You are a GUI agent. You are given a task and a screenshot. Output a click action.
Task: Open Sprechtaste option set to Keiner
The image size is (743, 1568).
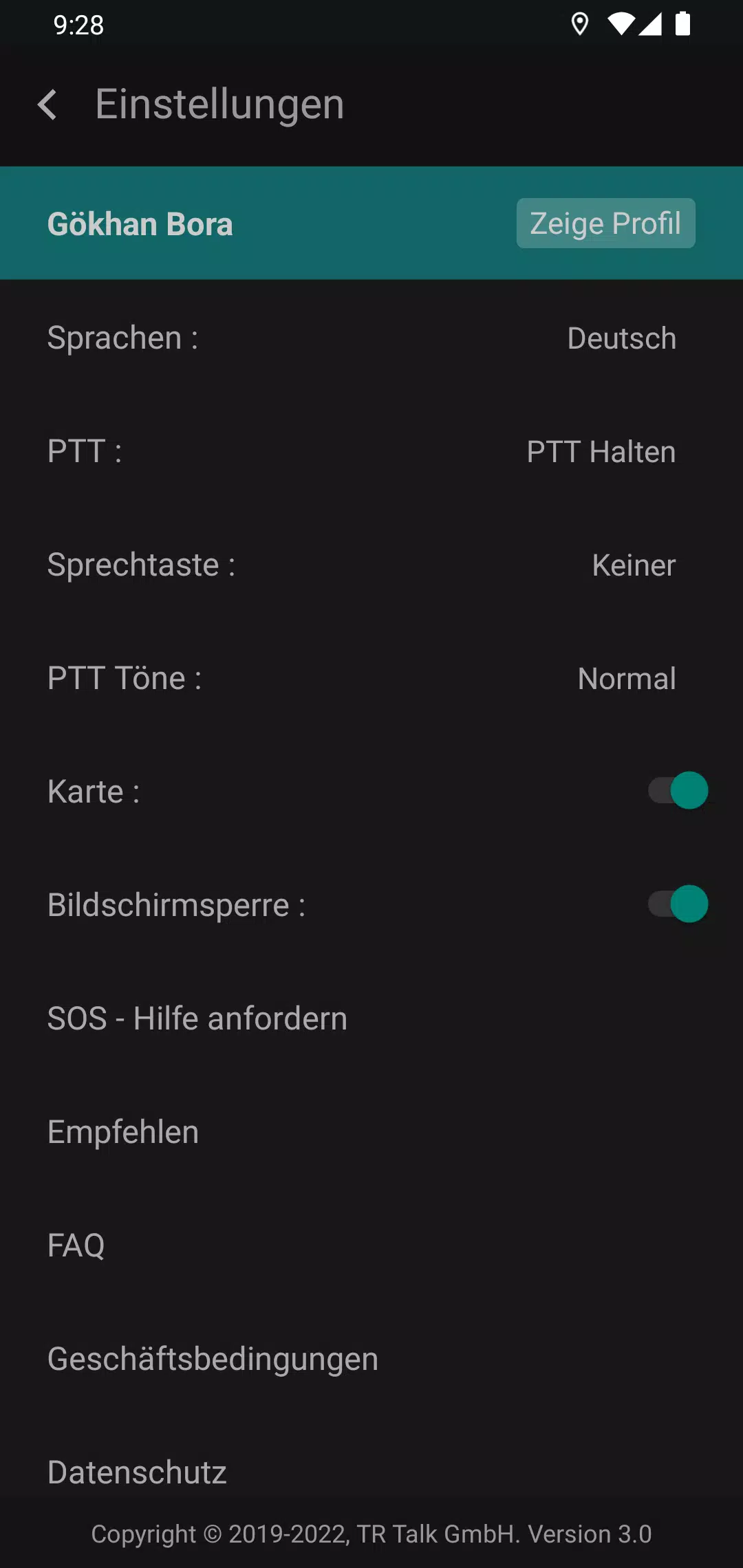[371, 565]
